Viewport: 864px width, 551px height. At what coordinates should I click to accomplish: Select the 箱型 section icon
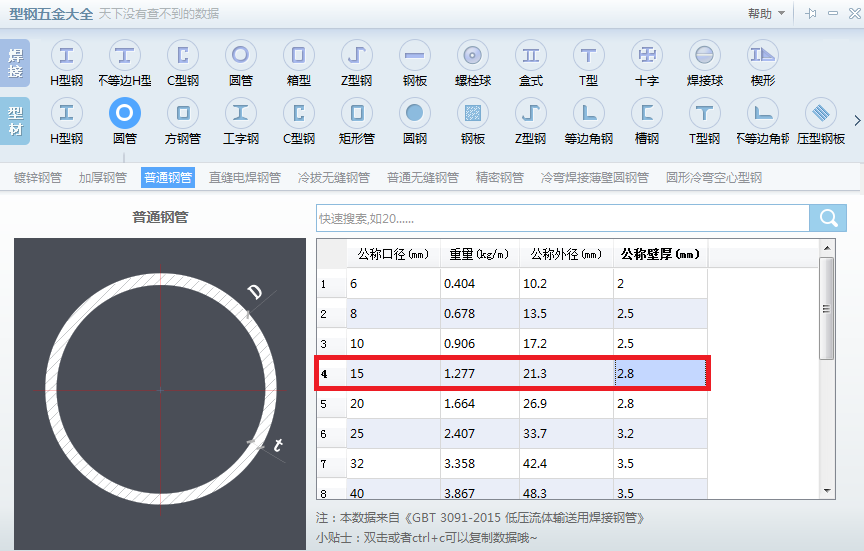pyautogui.click(x=299, y=56)
